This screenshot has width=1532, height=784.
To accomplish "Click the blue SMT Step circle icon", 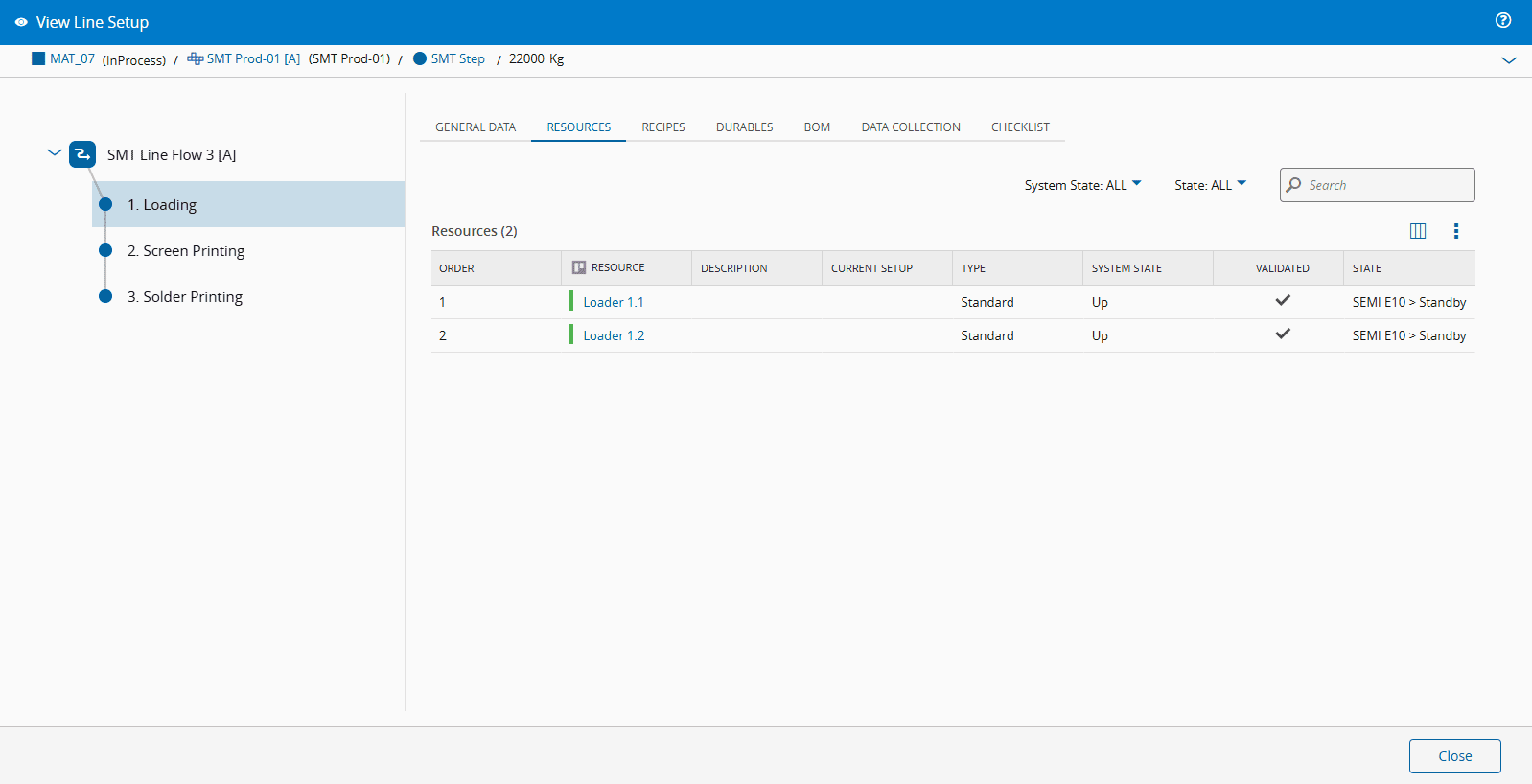I will tap(419, 58).
